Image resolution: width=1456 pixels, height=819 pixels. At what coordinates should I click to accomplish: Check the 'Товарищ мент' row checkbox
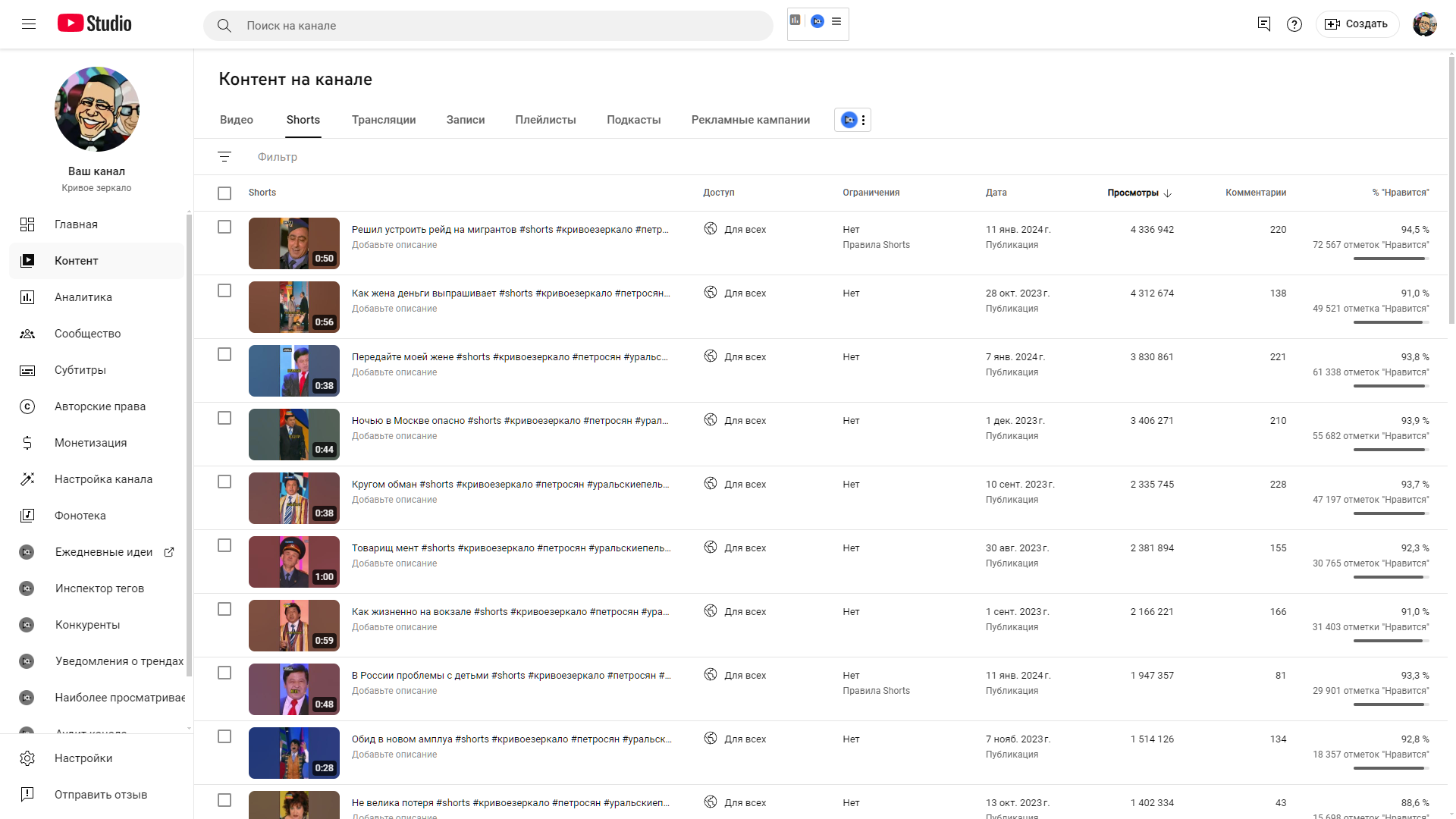(224, 545)
